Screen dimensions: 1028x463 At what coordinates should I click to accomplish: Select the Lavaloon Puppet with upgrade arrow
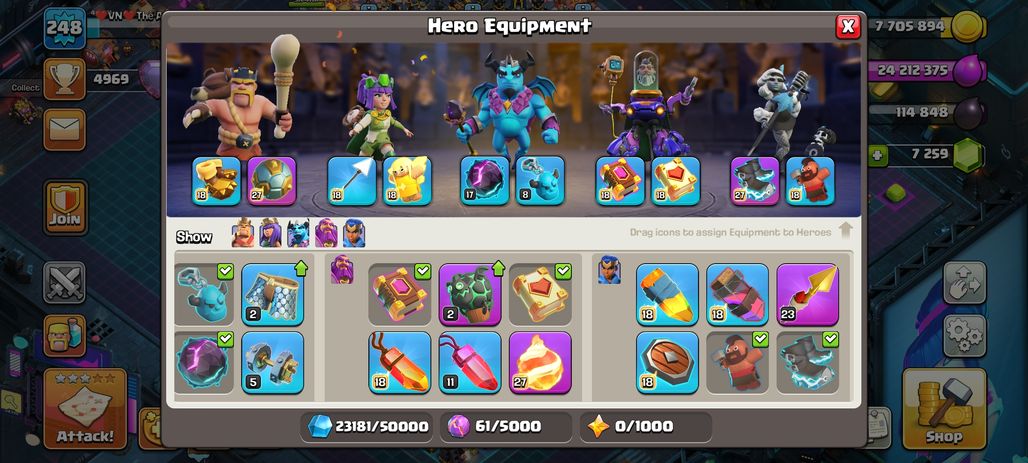(x=469, y=294)
